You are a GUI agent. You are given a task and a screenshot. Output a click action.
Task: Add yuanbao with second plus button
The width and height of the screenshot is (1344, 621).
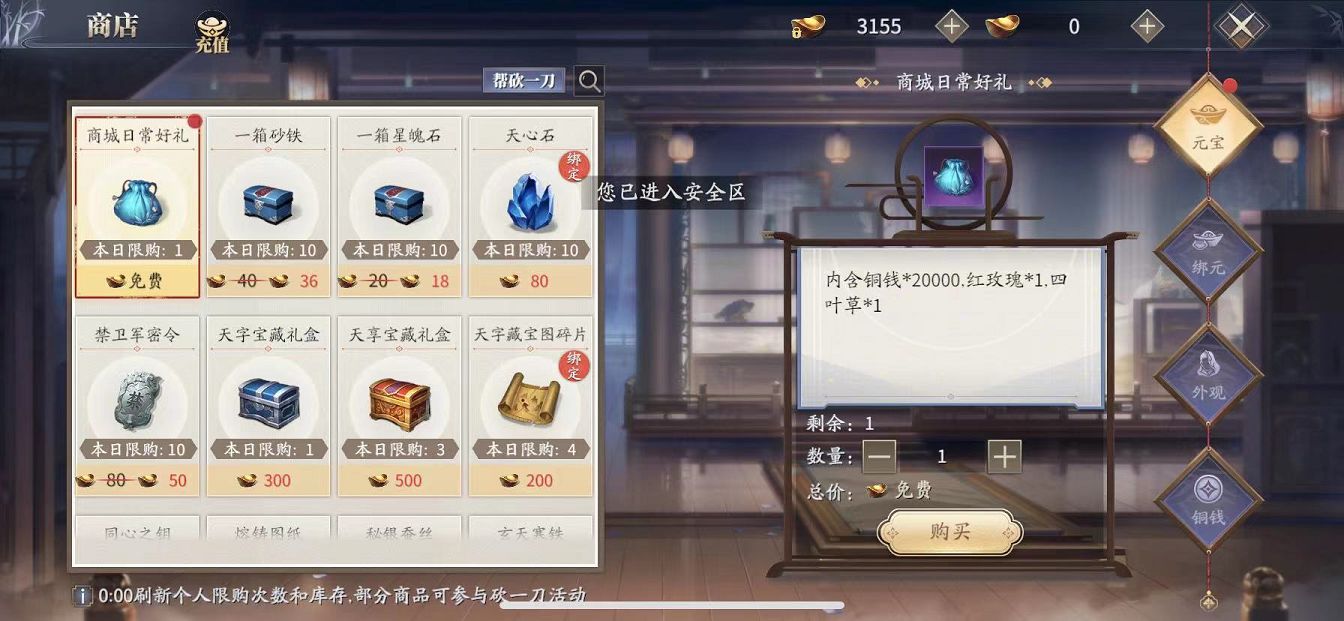(1147, 26)
